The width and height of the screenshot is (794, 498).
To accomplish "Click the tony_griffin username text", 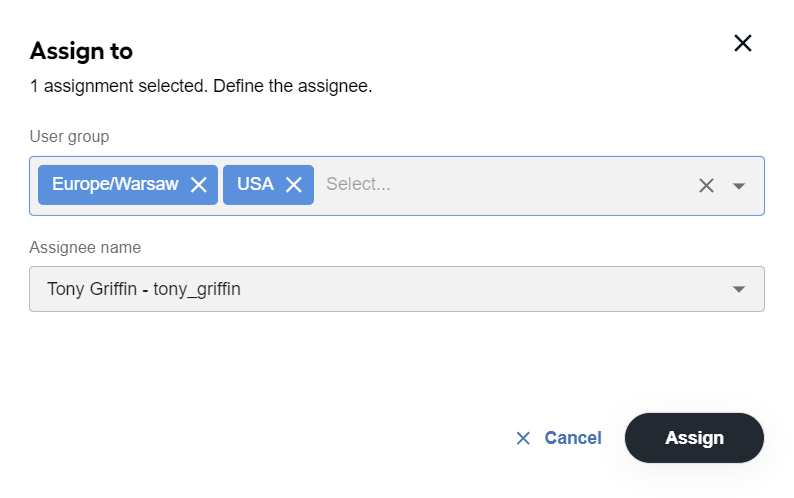I will pos(197,289).
